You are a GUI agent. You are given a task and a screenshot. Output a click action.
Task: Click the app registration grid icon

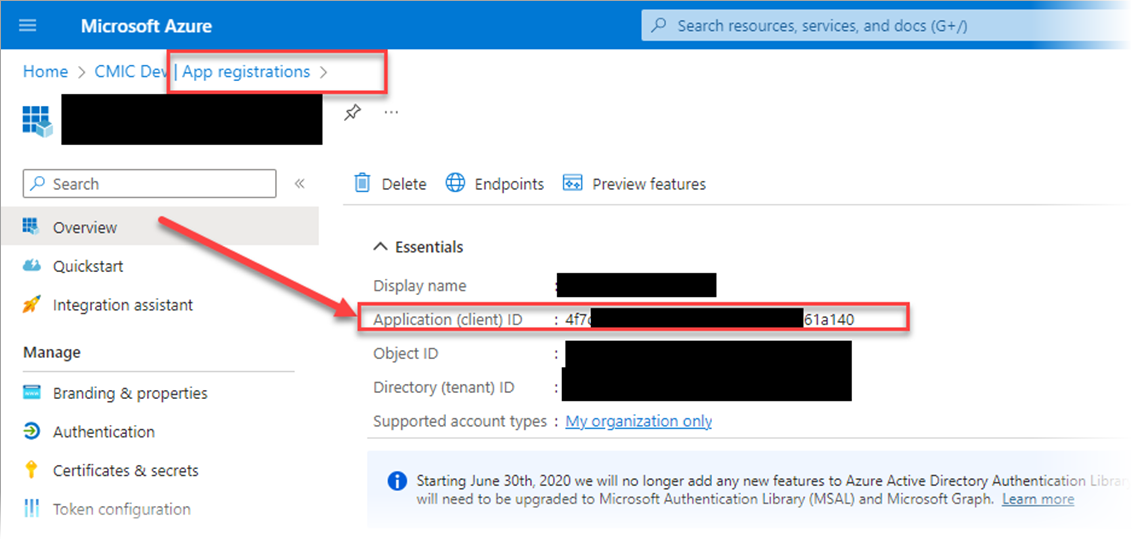[37, 121]
